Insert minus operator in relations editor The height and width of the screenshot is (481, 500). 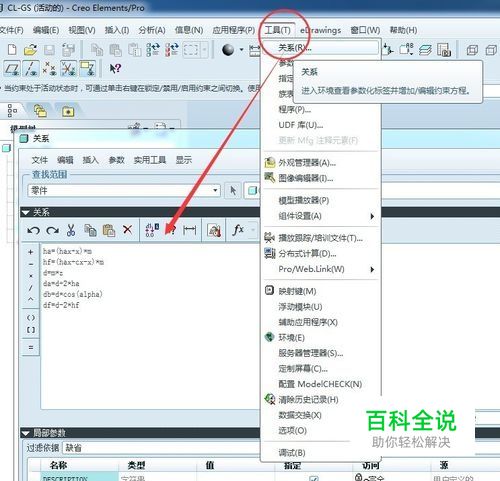31,264
